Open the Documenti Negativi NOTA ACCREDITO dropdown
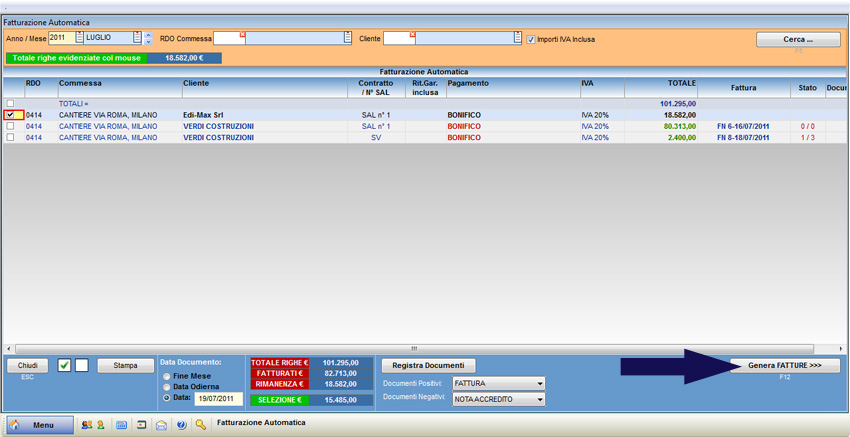Viewport: 850px width, 437px height. [x=540, y=400]
